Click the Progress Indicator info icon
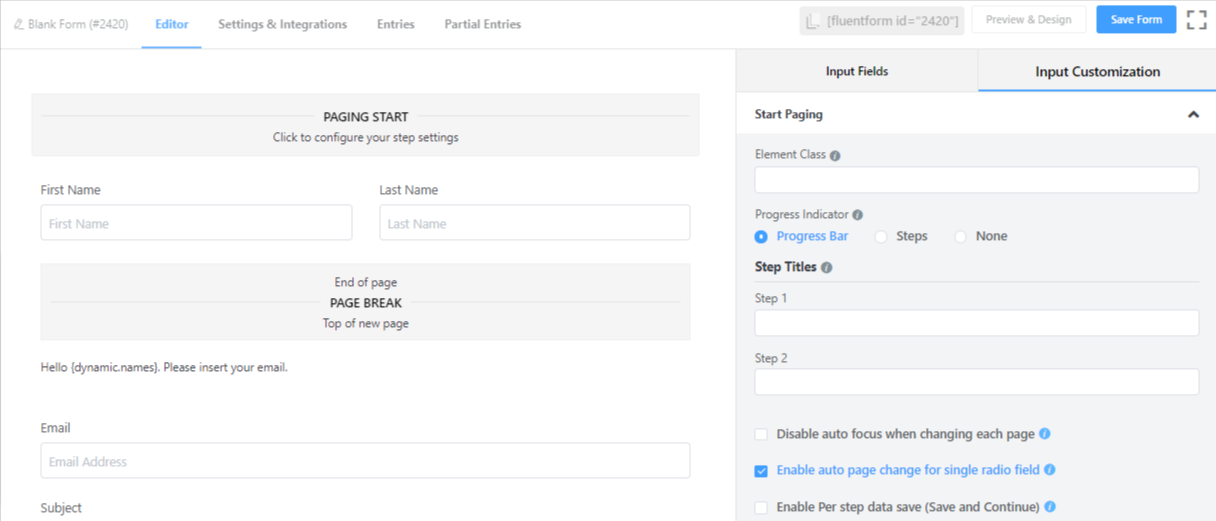Viewport: 1216px width, 521px height. click(857, 215)
